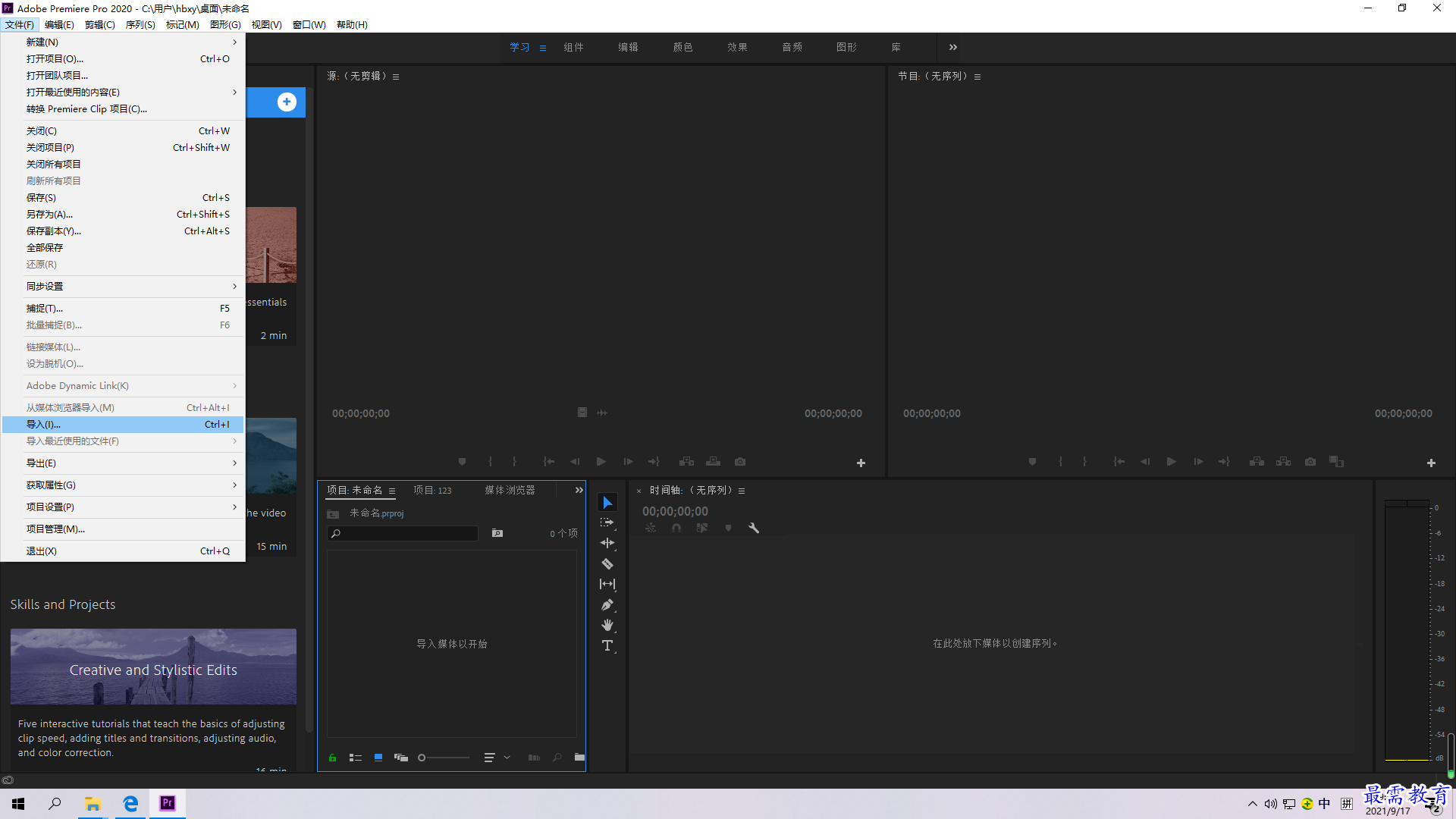Viewport: 1456px width, 819px height.
Task: Add marker in source monitor
Action: [463, 461]
